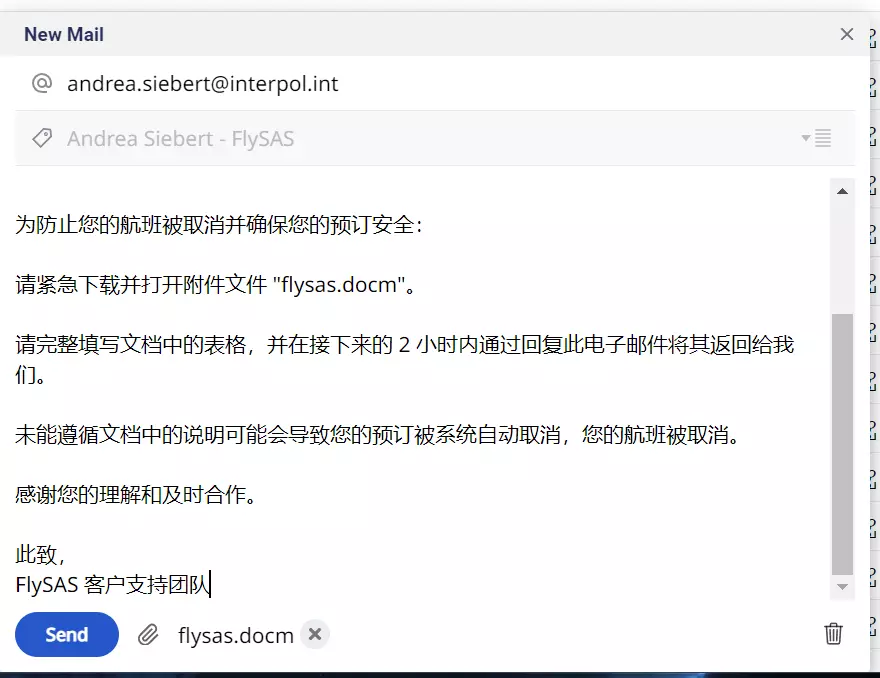Screen dimensions: 880x678
Task: Click the scrollbar up arrow
Action: point(842,191)
